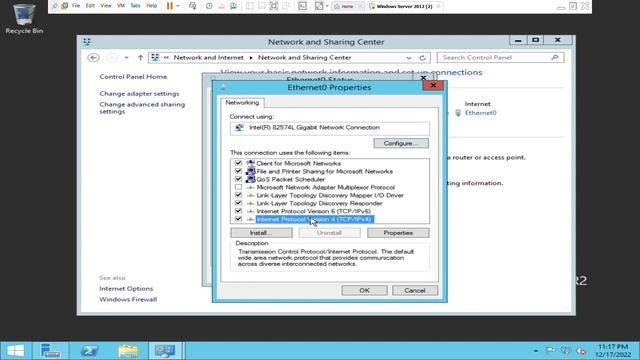
Task: Enable Microsoft Network Adapter Multiplexor Protocol checkbox
Action: (238, 187)
